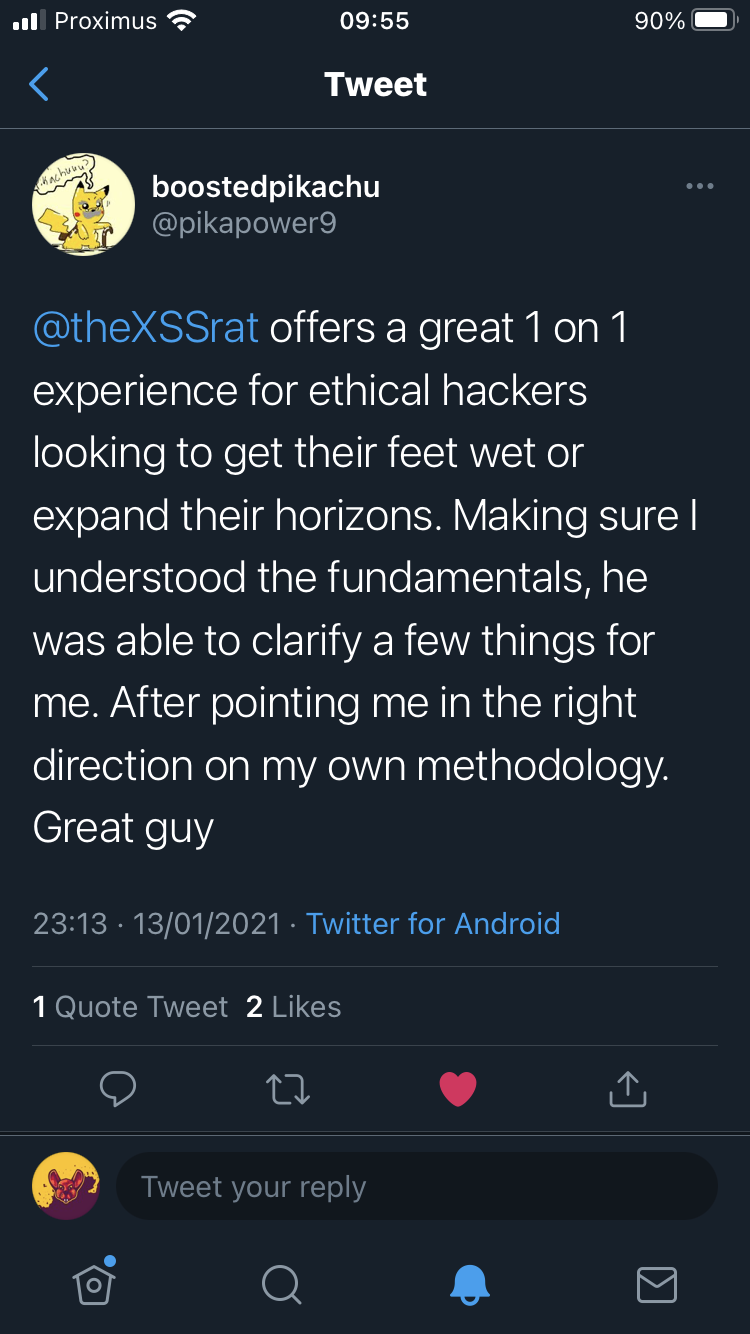750x1334 pixels.
Task: Open the @theXSSrat mention
Action: [x=146, y=328]
